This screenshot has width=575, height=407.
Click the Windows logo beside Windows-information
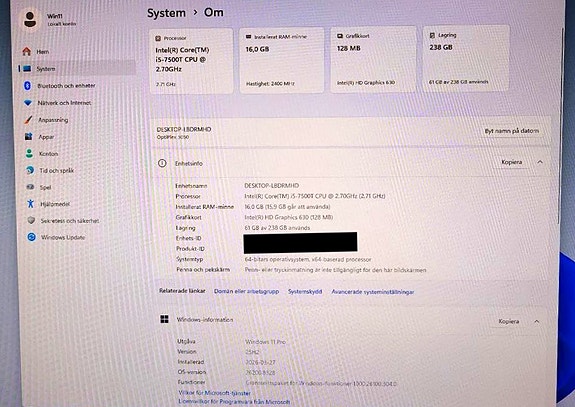[165, 319]
